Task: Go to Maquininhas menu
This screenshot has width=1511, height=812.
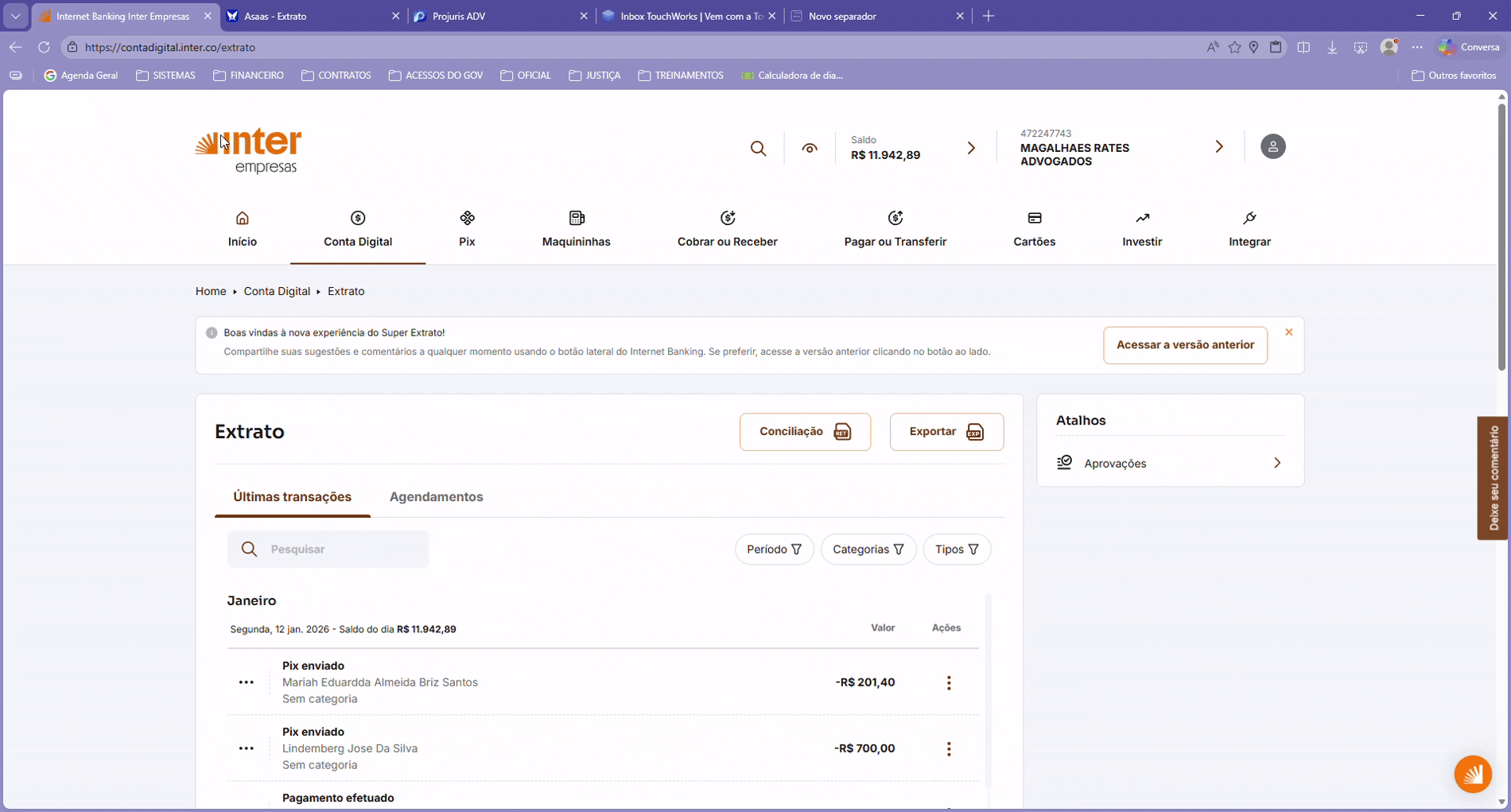Action: tap(576, 229)
